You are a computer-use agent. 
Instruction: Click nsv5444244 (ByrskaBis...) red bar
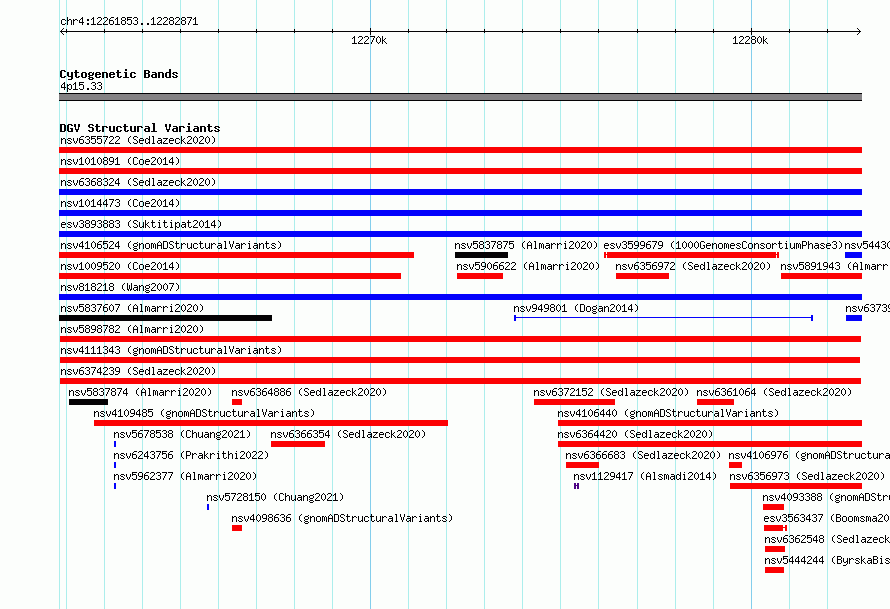[x=774, y=570]
